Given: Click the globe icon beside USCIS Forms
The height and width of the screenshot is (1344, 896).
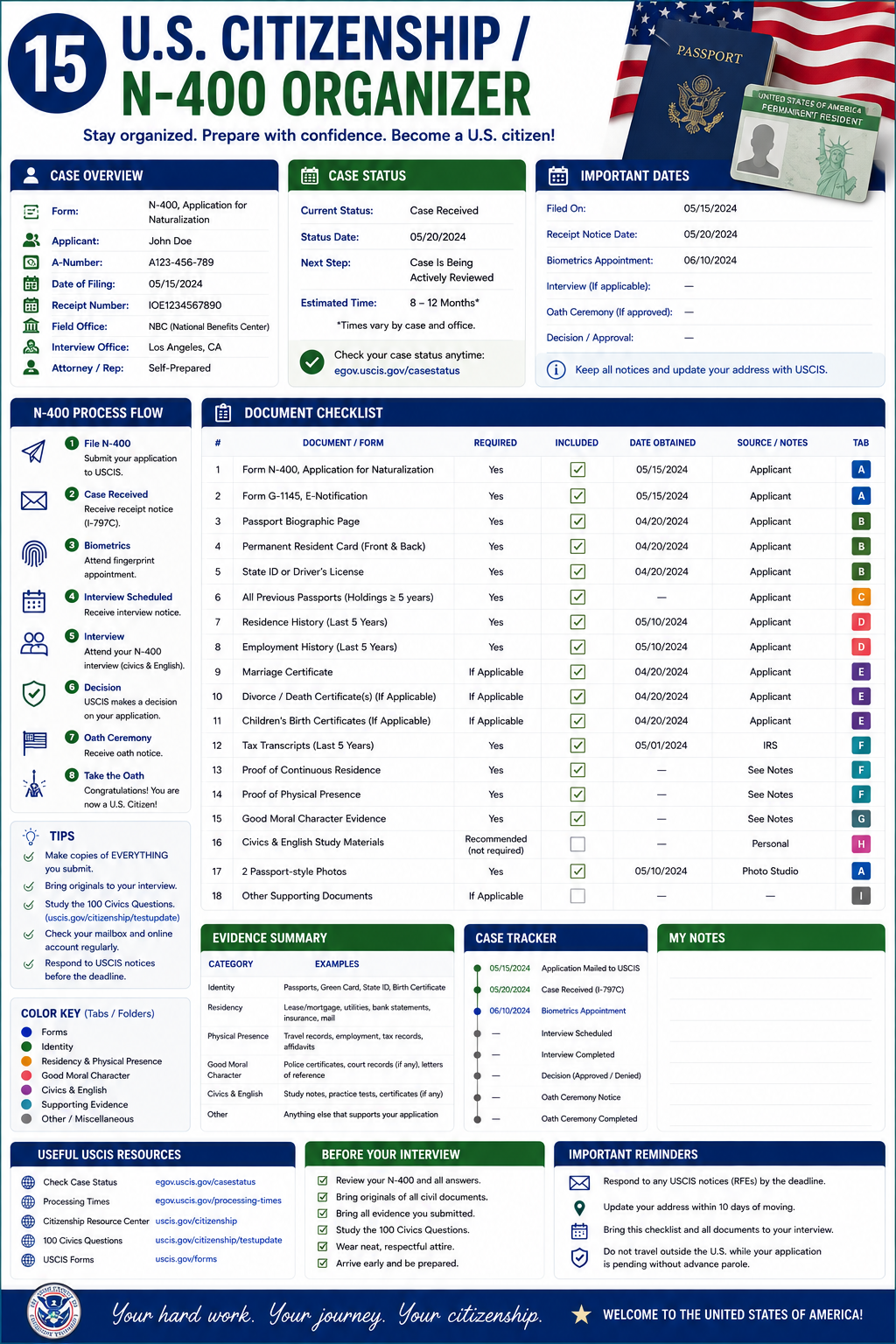Looking at the screenshot, I should (28, 1260).
